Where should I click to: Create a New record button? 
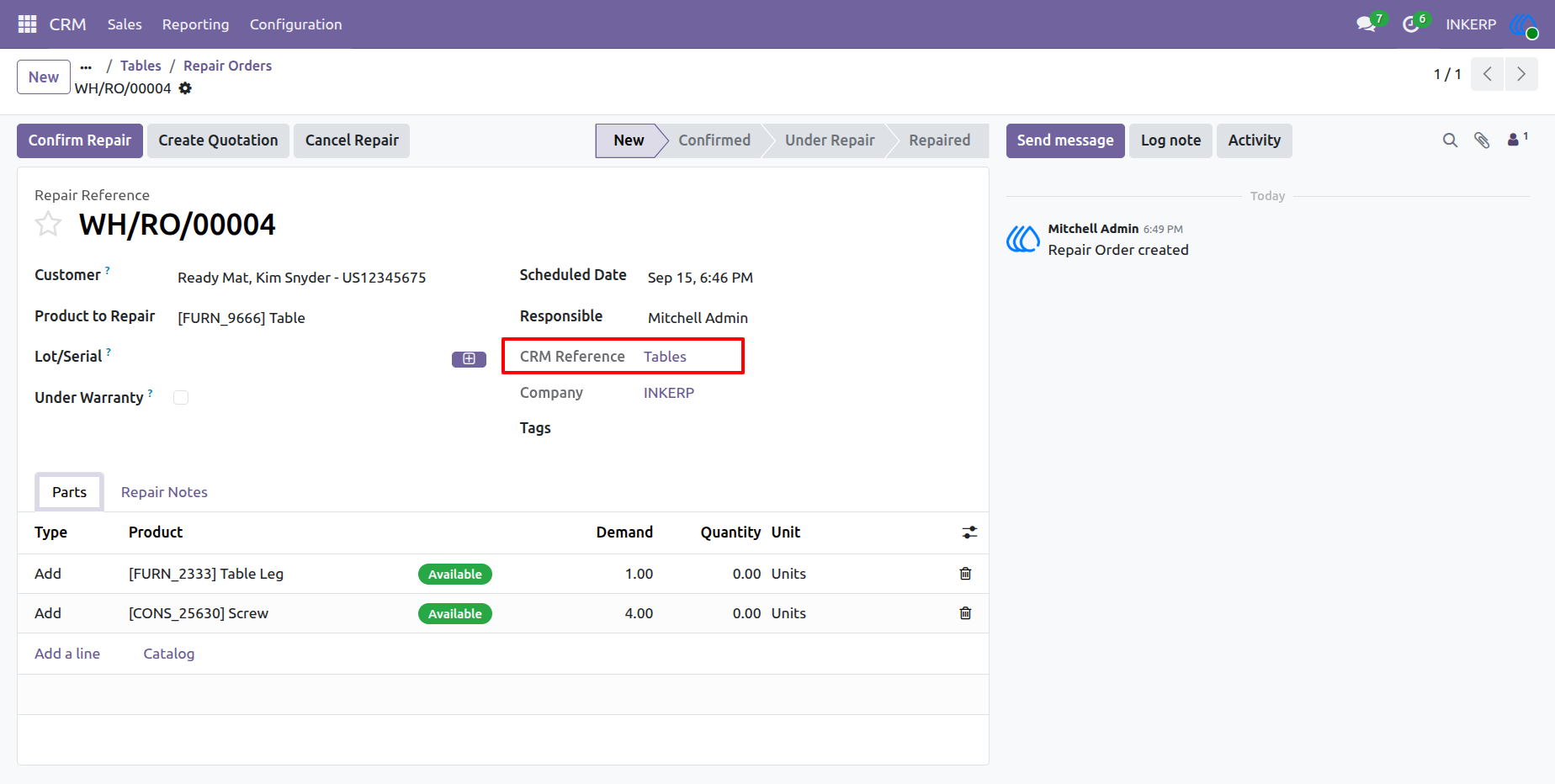[44, 77]
